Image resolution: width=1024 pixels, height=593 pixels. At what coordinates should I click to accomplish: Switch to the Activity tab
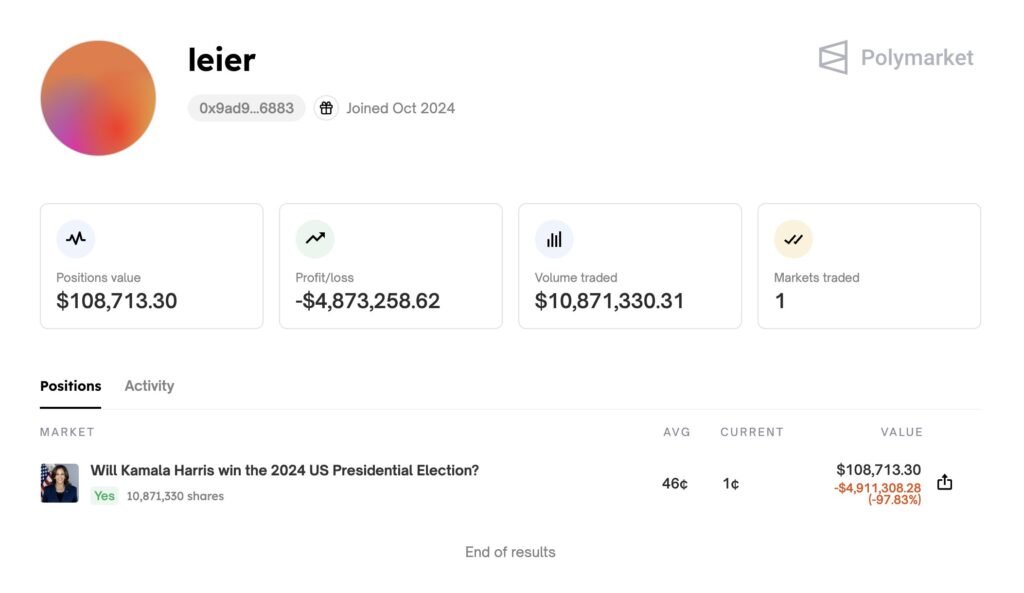pos(149,386)
